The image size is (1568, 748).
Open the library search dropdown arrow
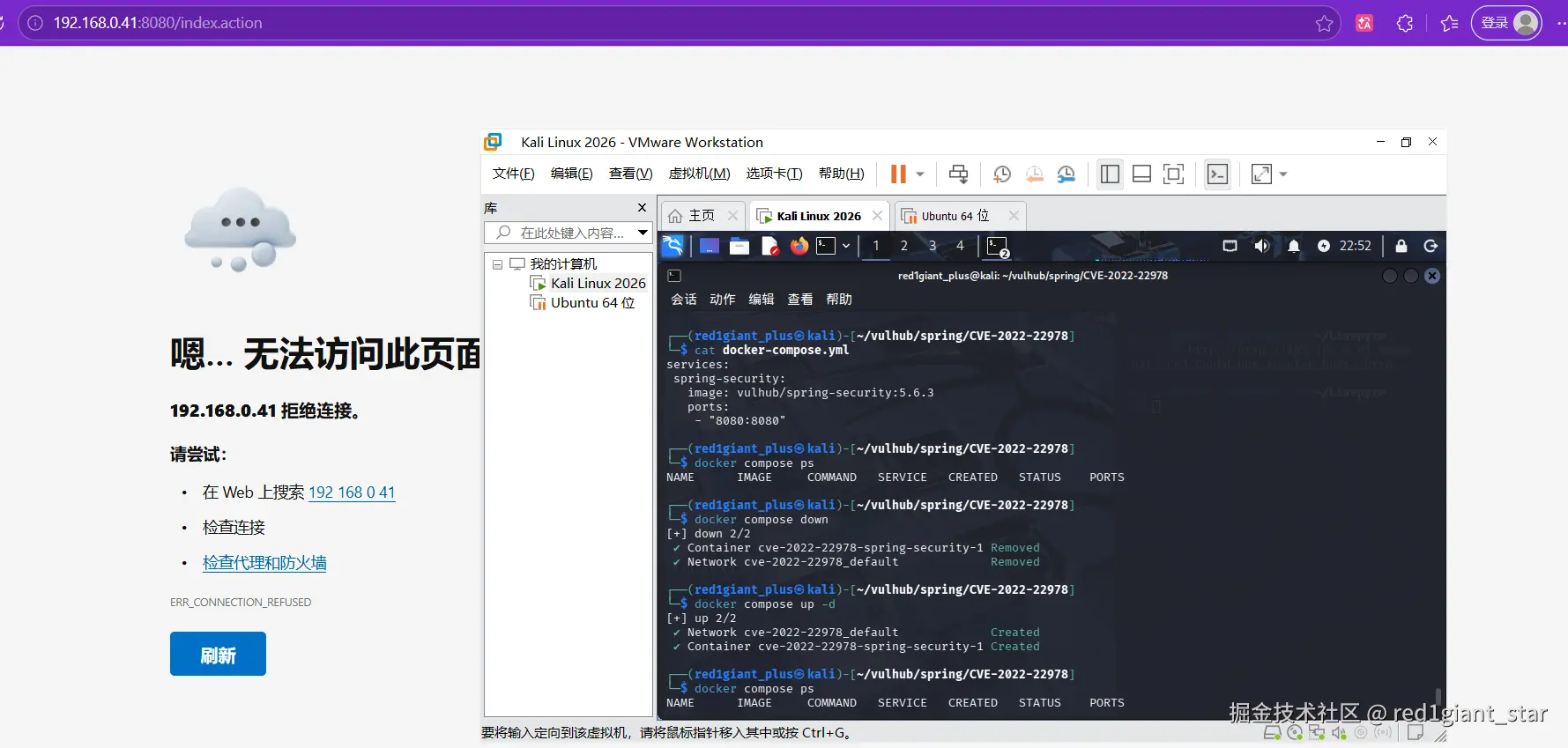(x=643, y=233)
